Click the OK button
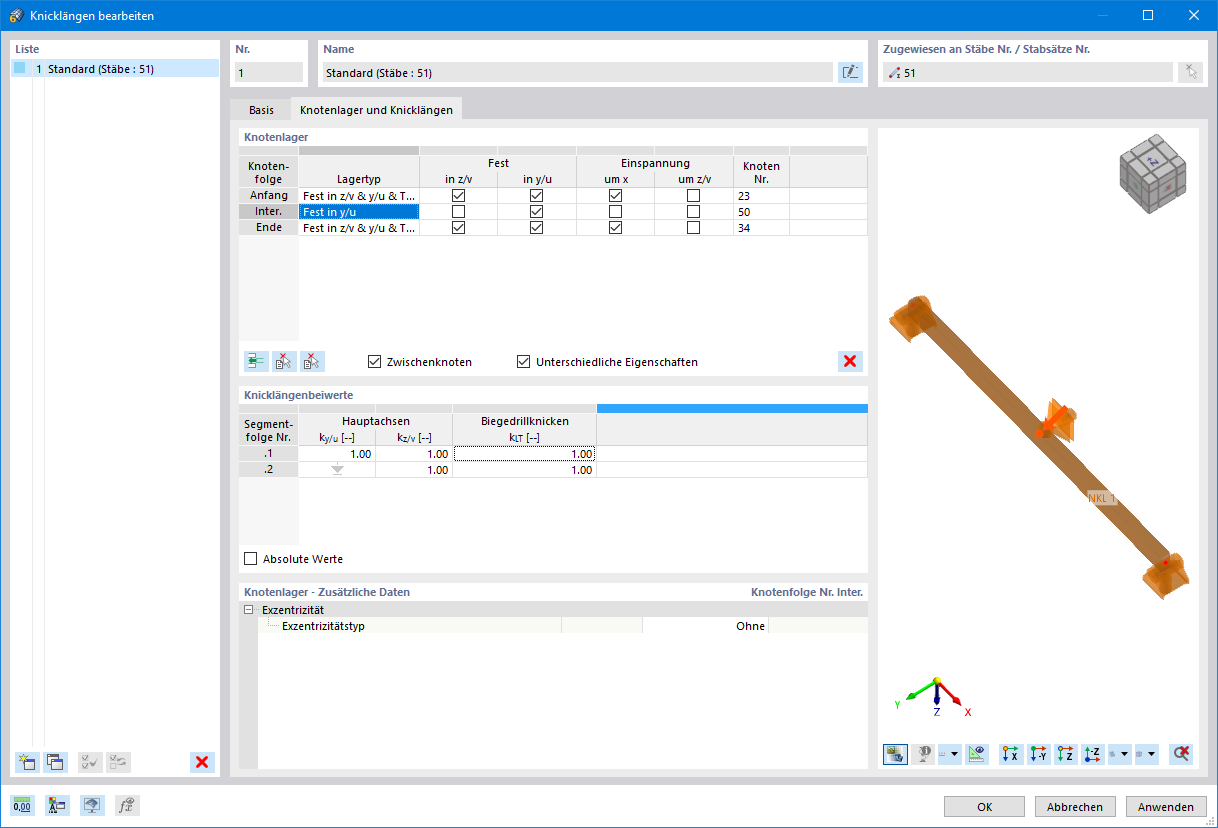This screenshot has height=828, width=1218. tap(985, 807)
